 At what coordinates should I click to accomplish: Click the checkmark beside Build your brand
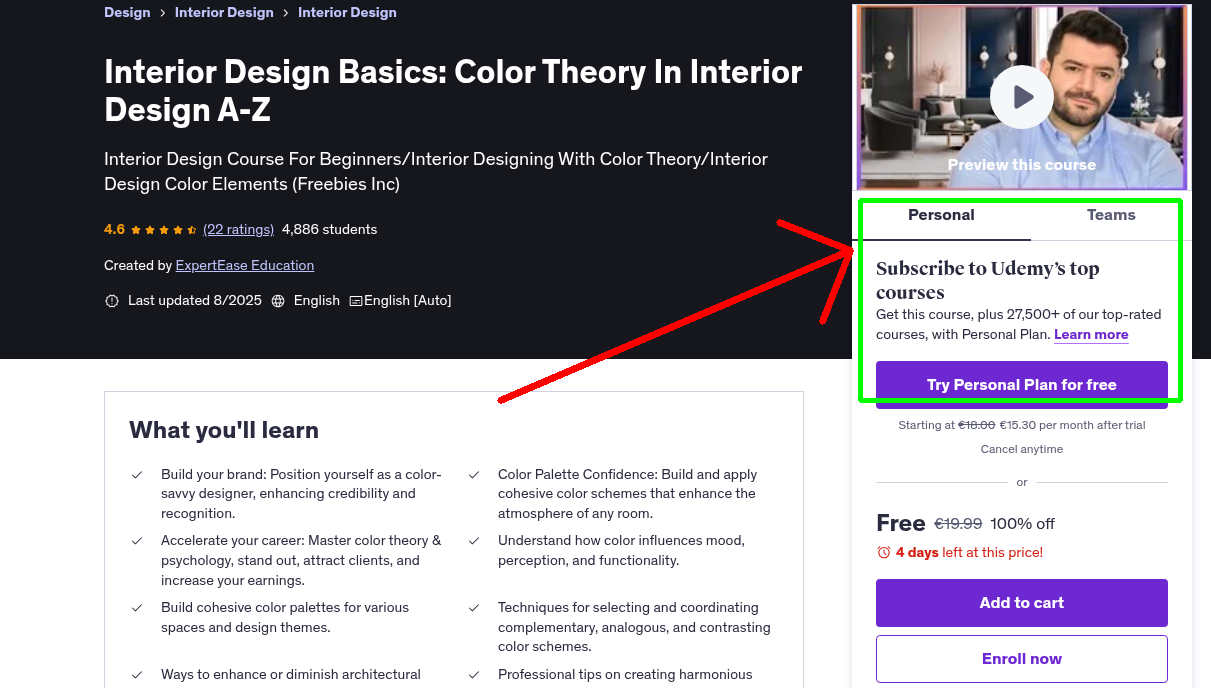[x=137, y=475]
